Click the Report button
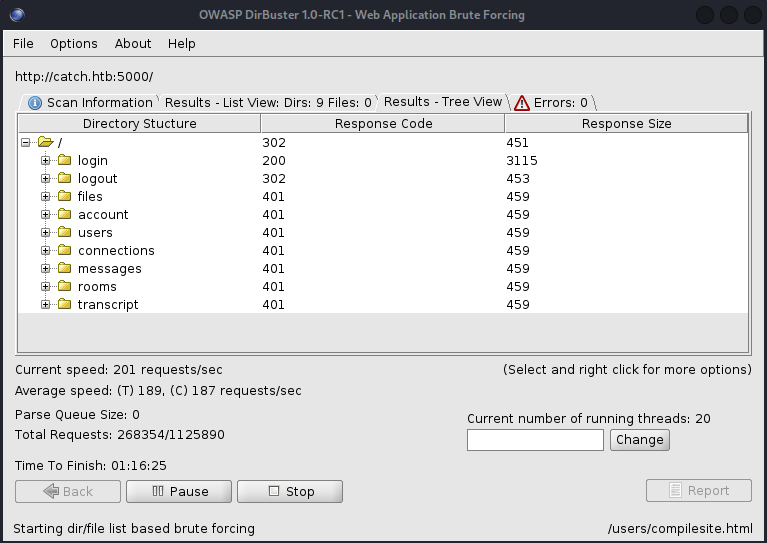Viewport: 767px width, 543px height. [x=699, y=491]
